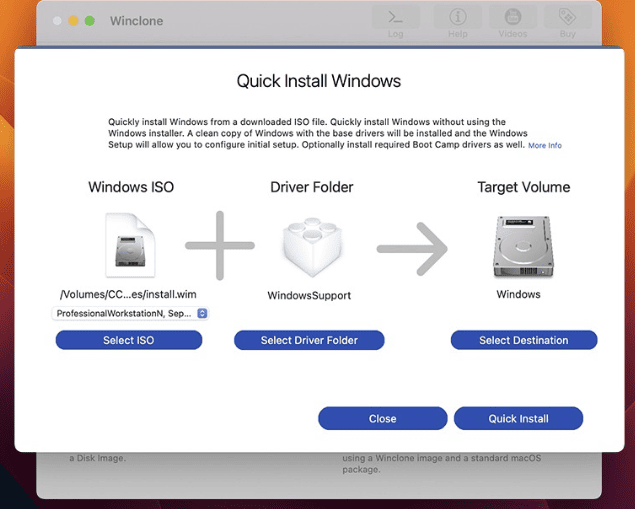This screenshot has width=635, height=509.
Task: Click the Select ISO button
Action: tap(129, 340)
